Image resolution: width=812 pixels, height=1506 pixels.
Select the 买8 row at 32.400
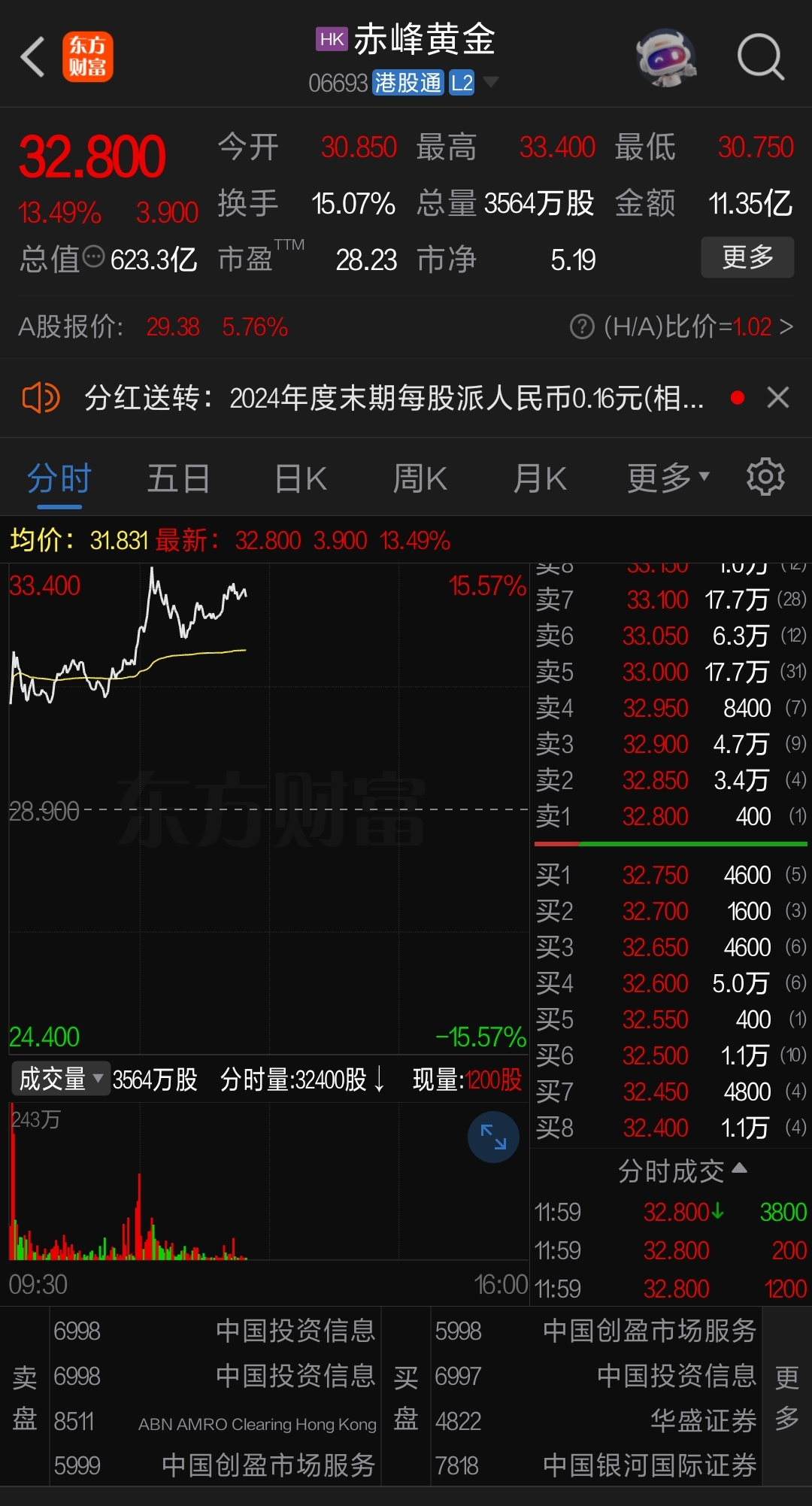point(671,1128)
